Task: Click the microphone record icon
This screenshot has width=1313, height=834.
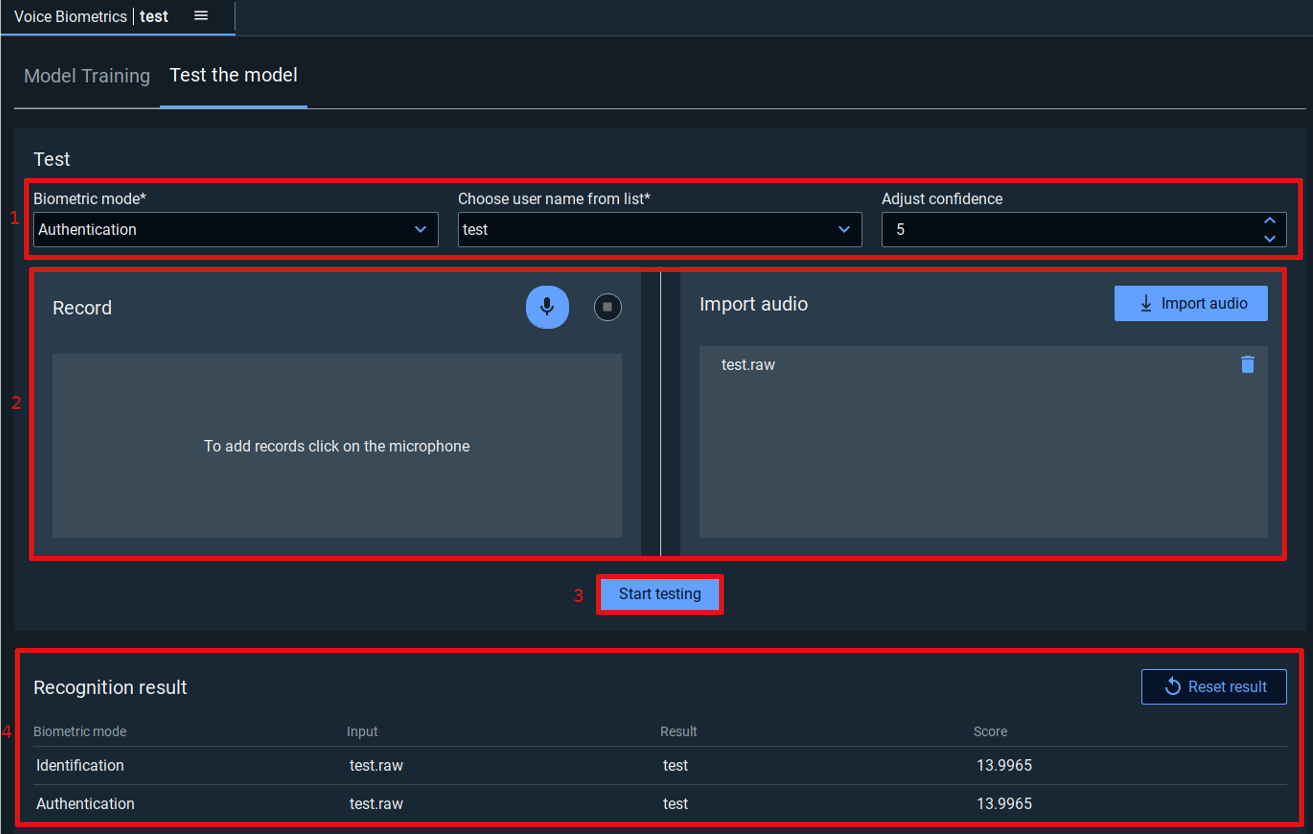Action: (x=547, y=307)
